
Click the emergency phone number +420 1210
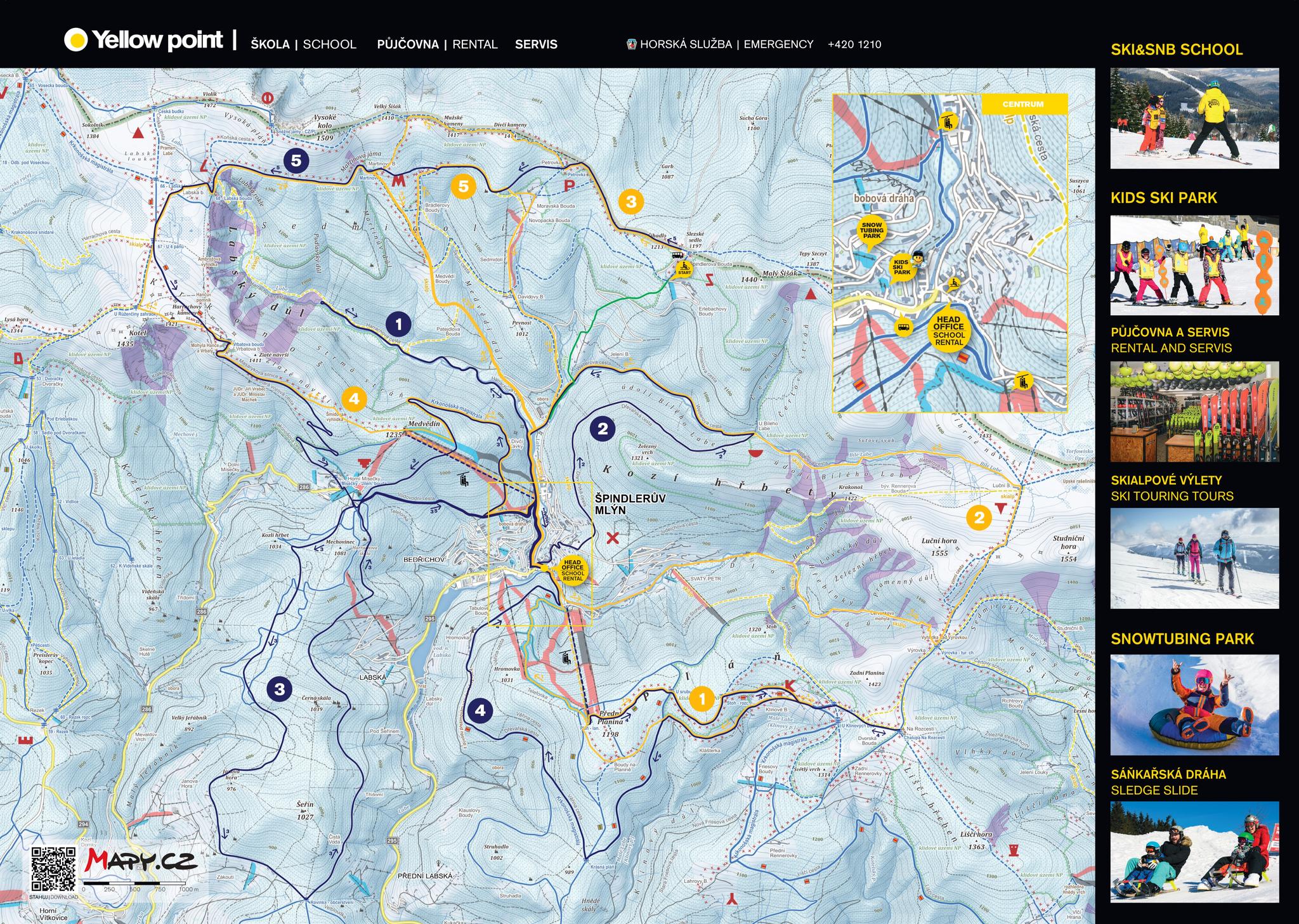click(x=854, y=44)
